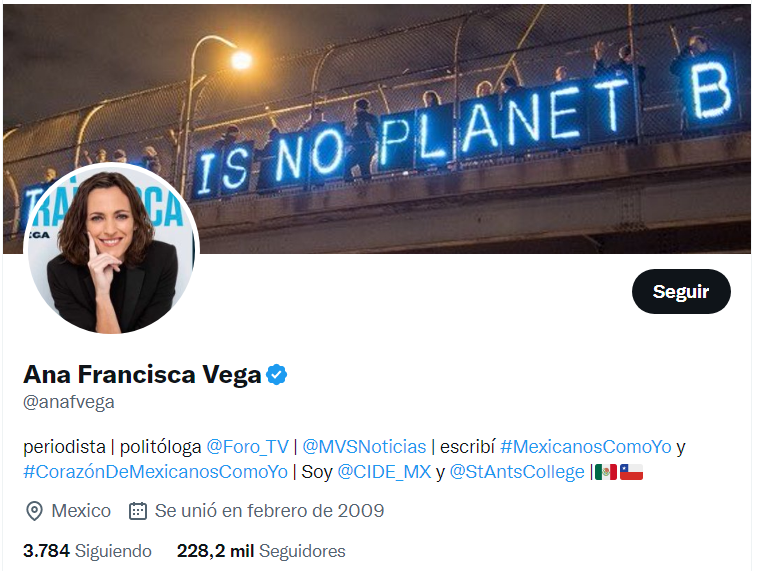
Task: Show the 3.784 Siguiendo list
Action: point(87,551)
